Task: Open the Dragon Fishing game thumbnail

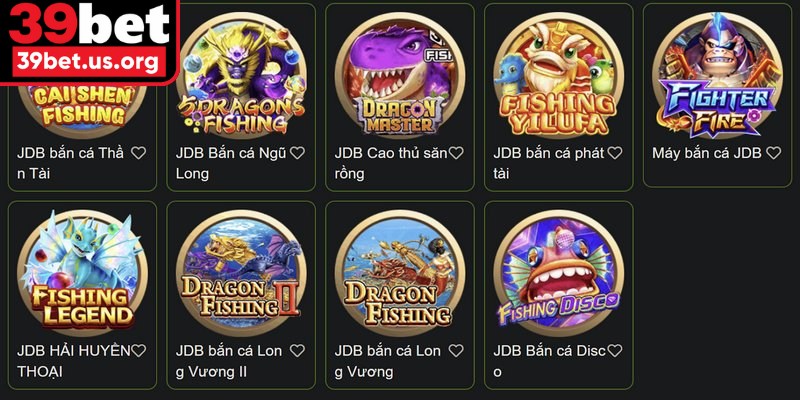Action: [x=399, y=273]
